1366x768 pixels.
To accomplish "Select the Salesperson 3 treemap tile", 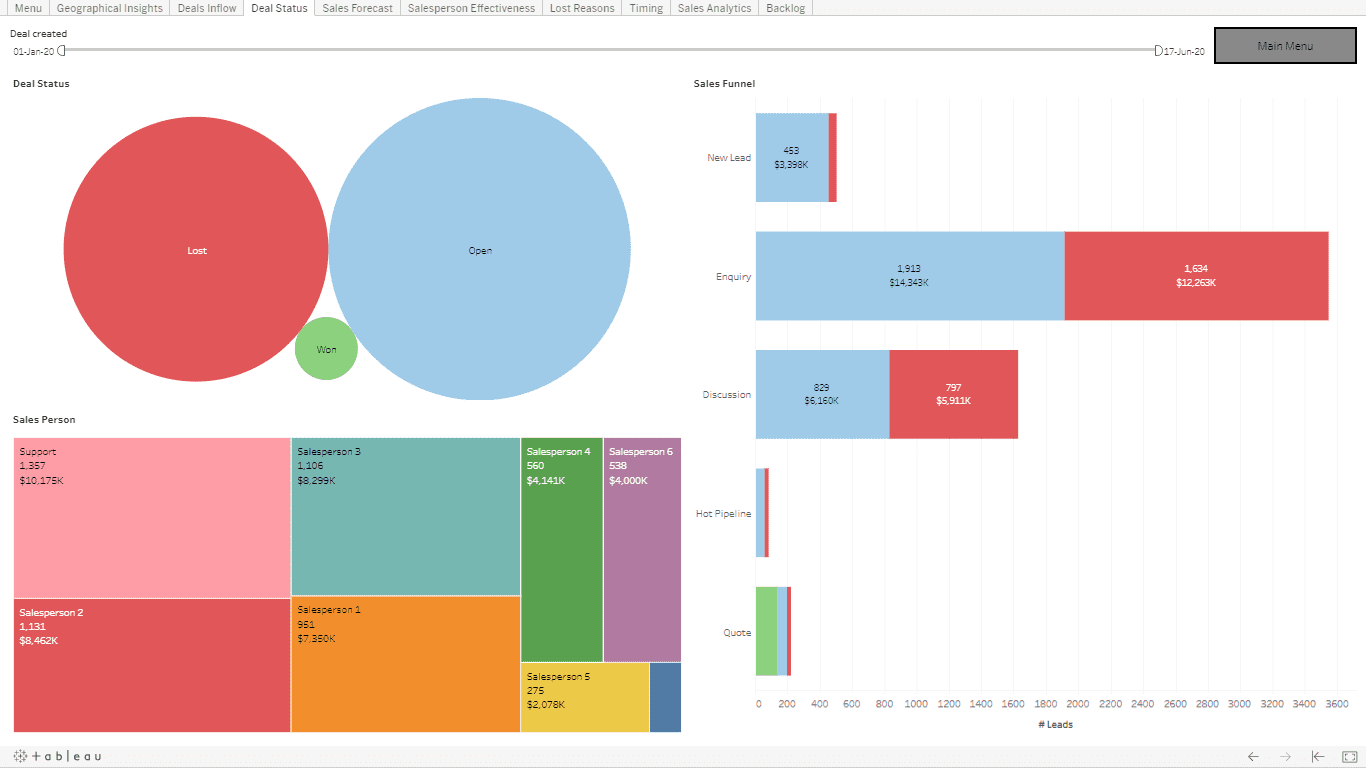I will pos(406,516).
